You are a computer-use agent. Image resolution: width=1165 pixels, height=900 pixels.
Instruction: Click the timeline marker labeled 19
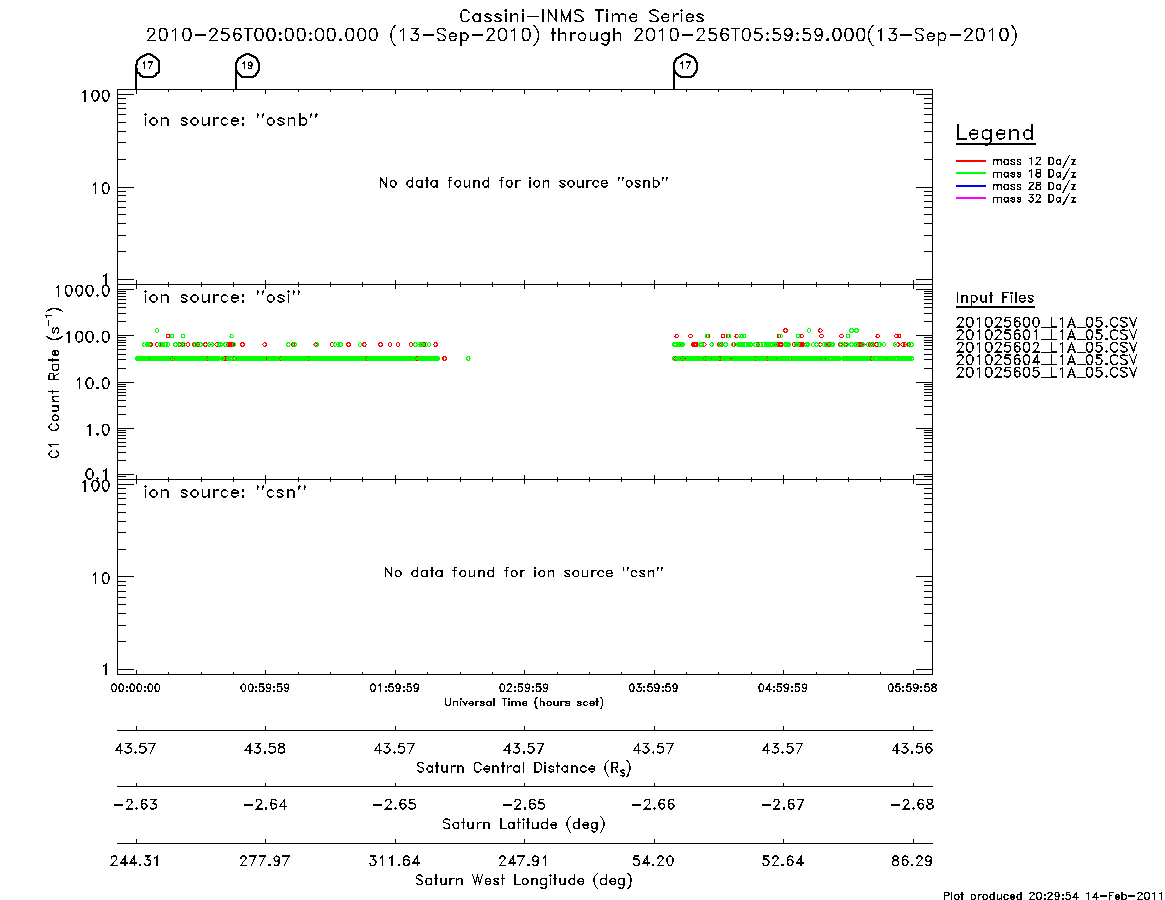tap(247, 65)
